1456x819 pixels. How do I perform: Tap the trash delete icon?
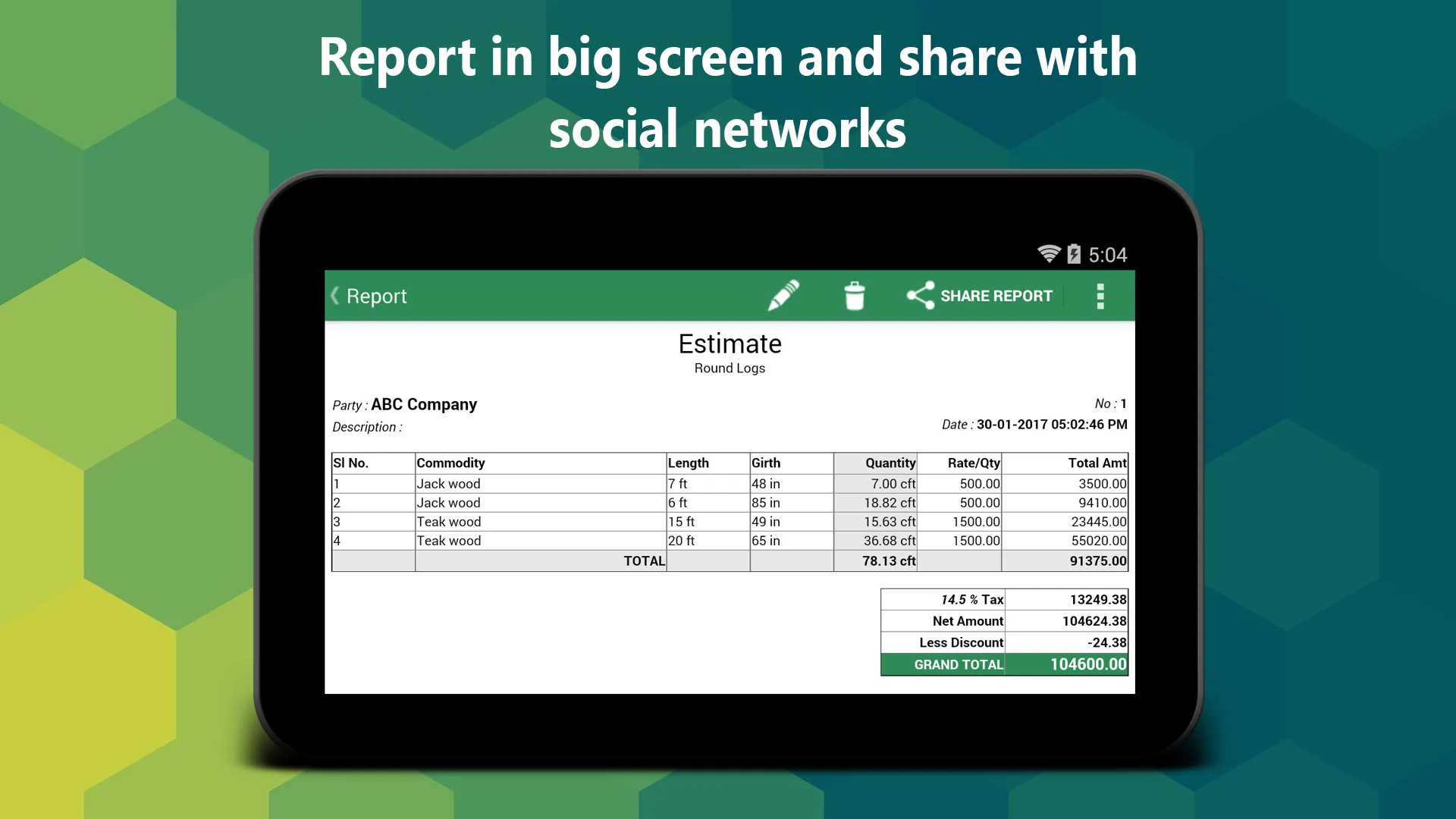[855, 296]
